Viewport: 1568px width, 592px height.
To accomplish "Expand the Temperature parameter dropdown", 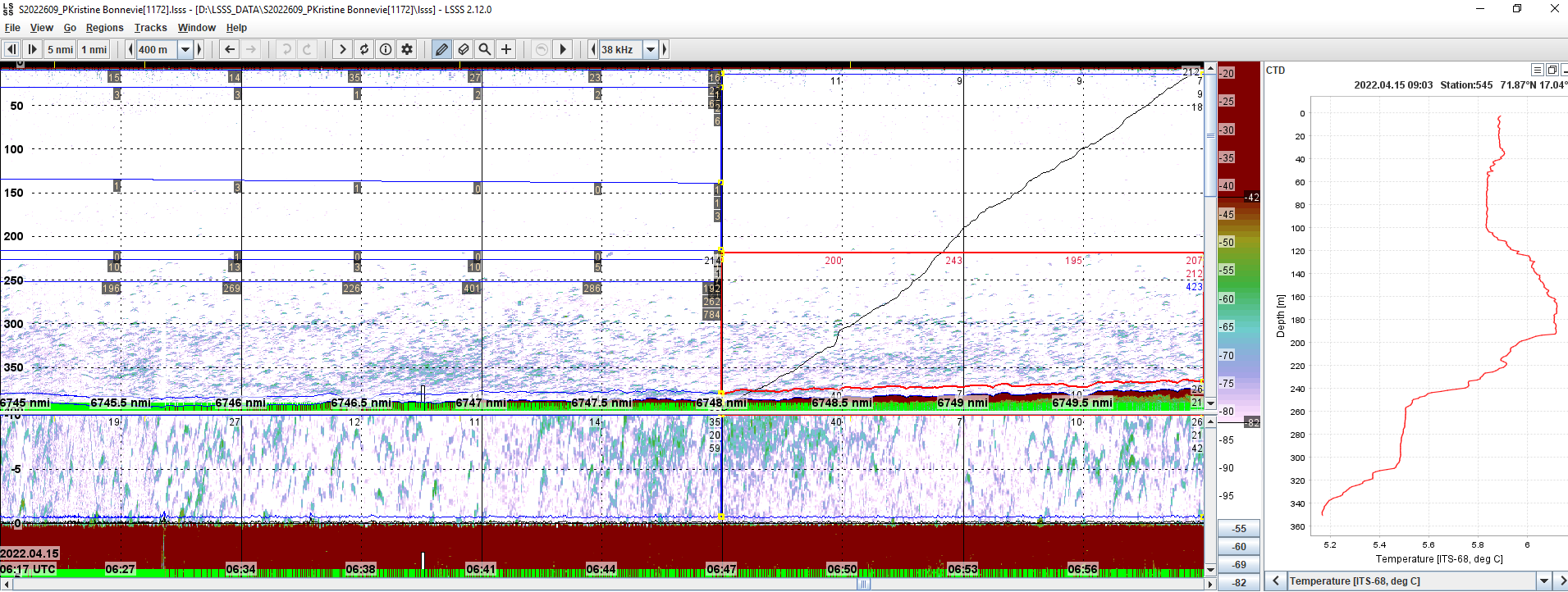I will tap(1543, 581).
